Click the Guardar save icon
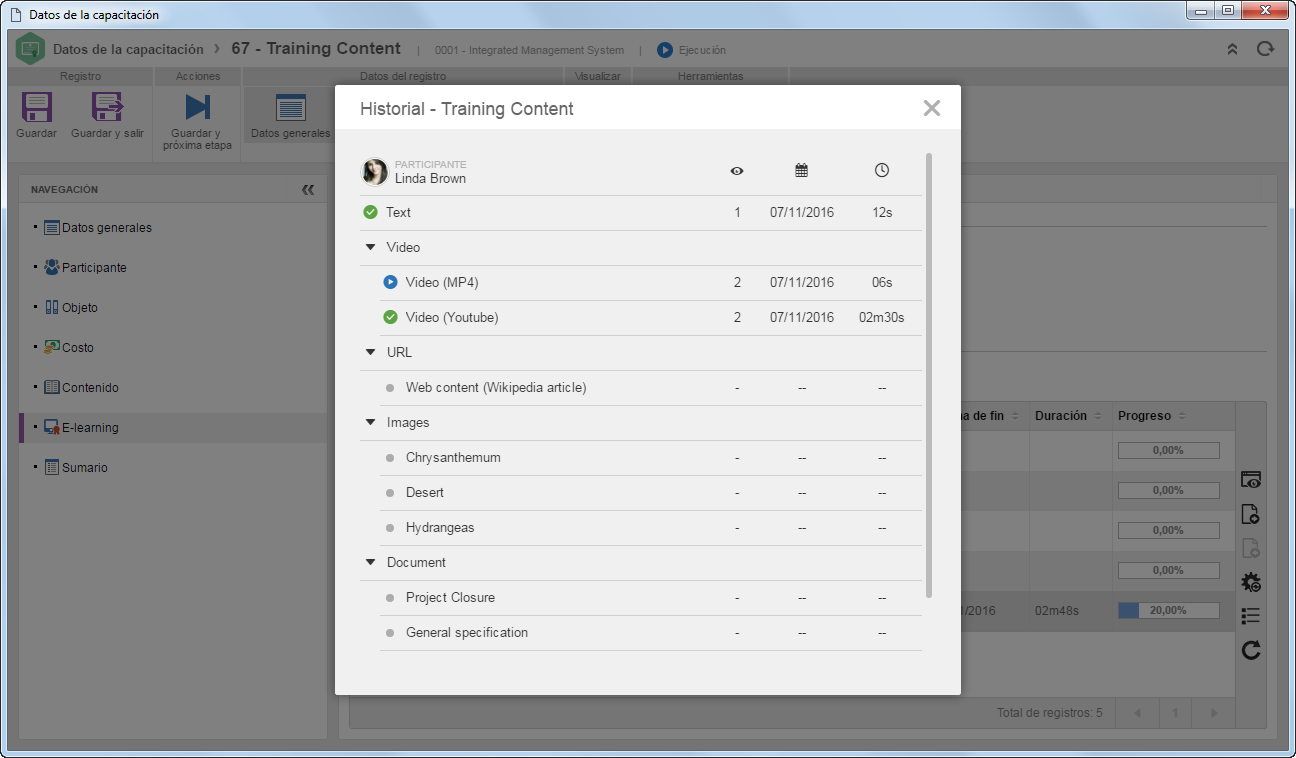The image size is (1296, 758). tap(37, 107)
